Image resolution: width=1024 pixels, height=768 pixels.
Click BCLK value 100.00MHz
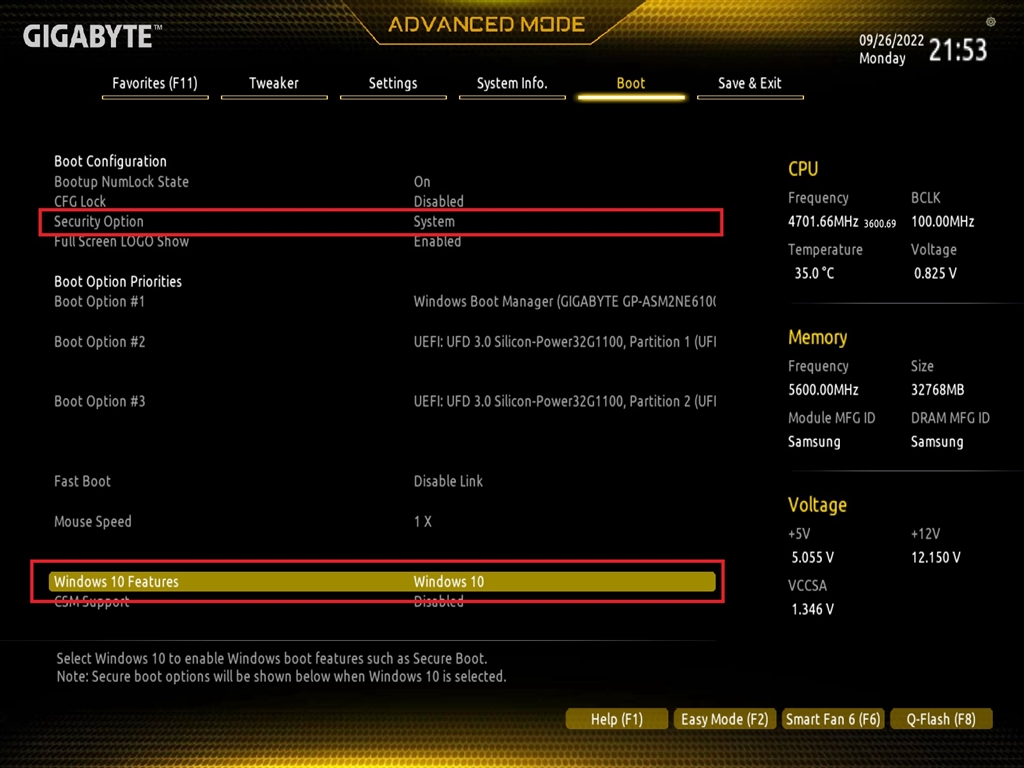pyautogui.click(x=942, y=221)
